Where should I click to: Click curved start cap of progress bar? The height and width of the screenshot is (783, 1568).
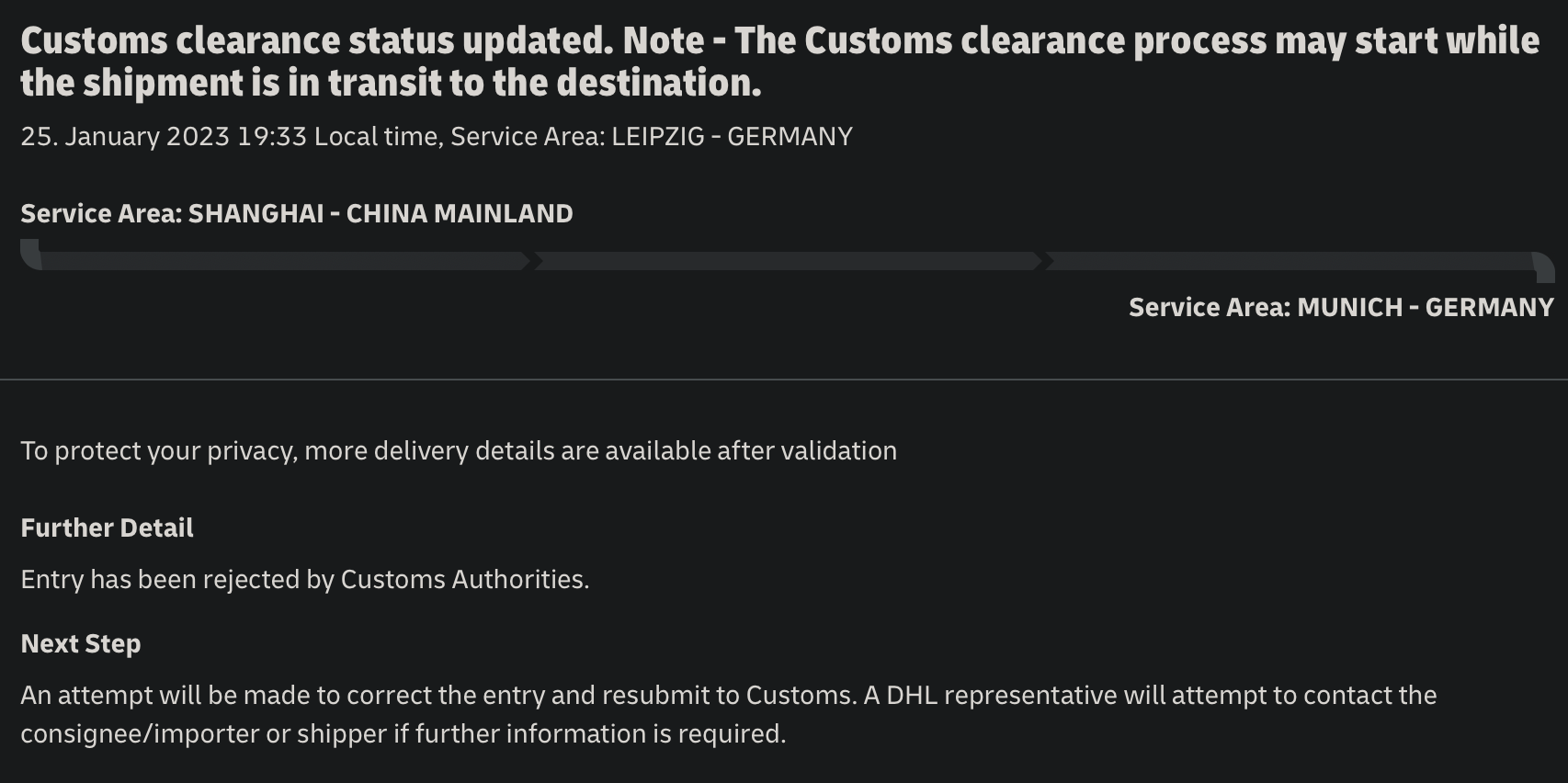coord(30,254)
